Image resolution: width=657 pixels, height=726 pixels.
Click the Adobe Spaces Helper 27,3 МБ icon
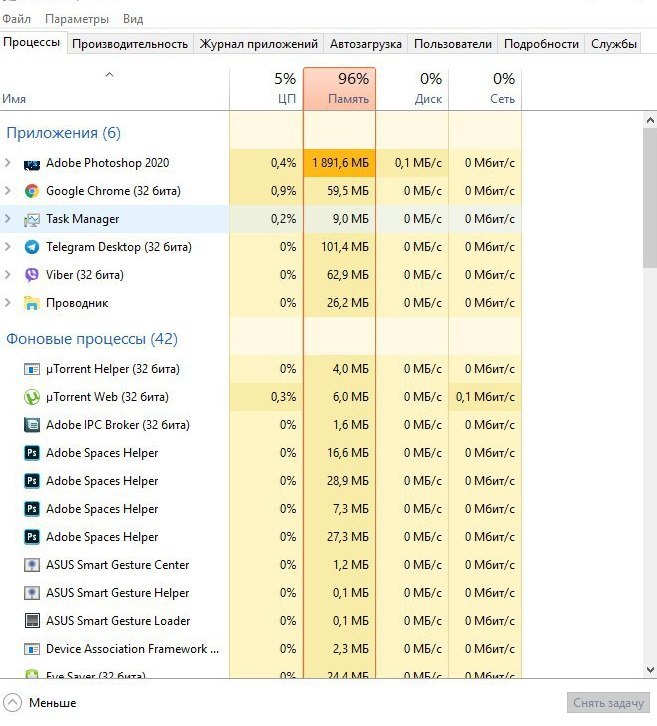(x=31, y=537)
